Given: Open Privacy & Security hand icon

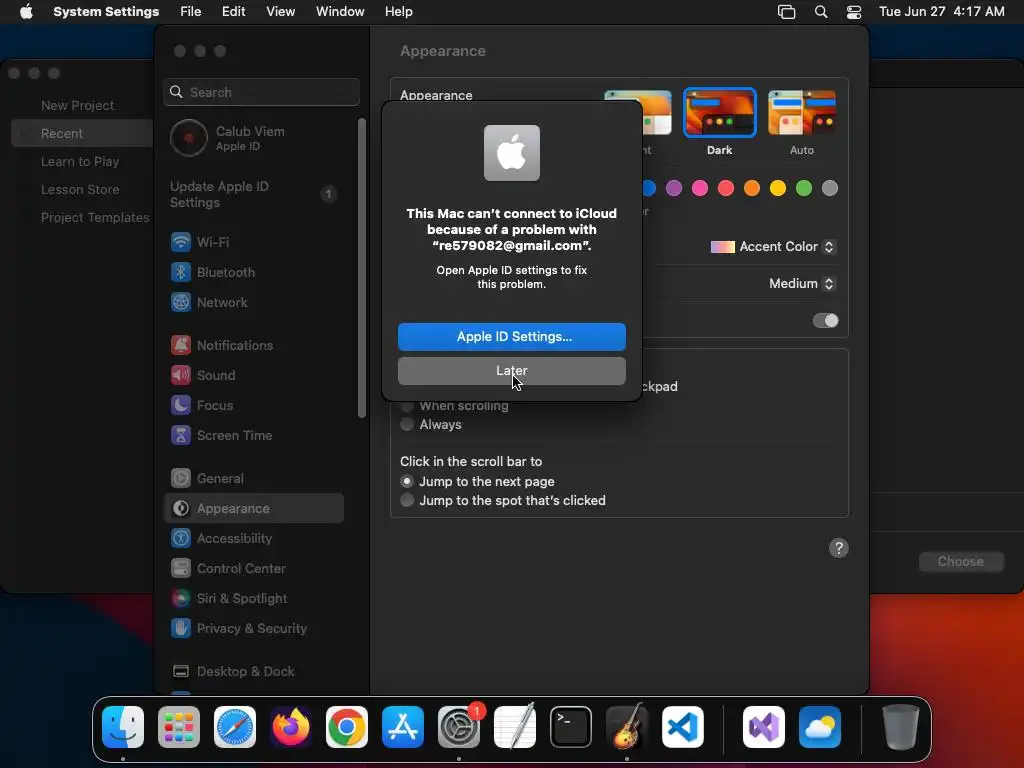Looking at the screenshot, I should [181, 628].
